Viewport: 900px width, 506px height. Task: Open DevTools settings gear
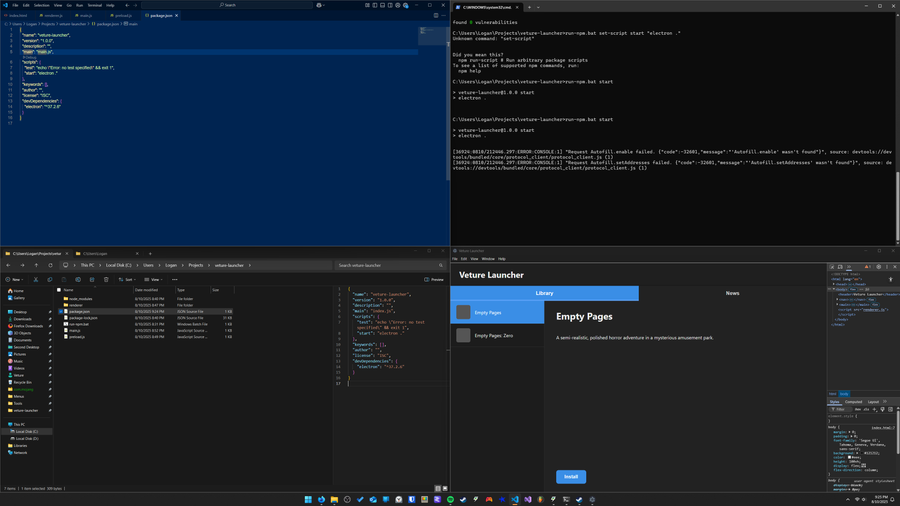pyautogui.click(x=878, y=267)
